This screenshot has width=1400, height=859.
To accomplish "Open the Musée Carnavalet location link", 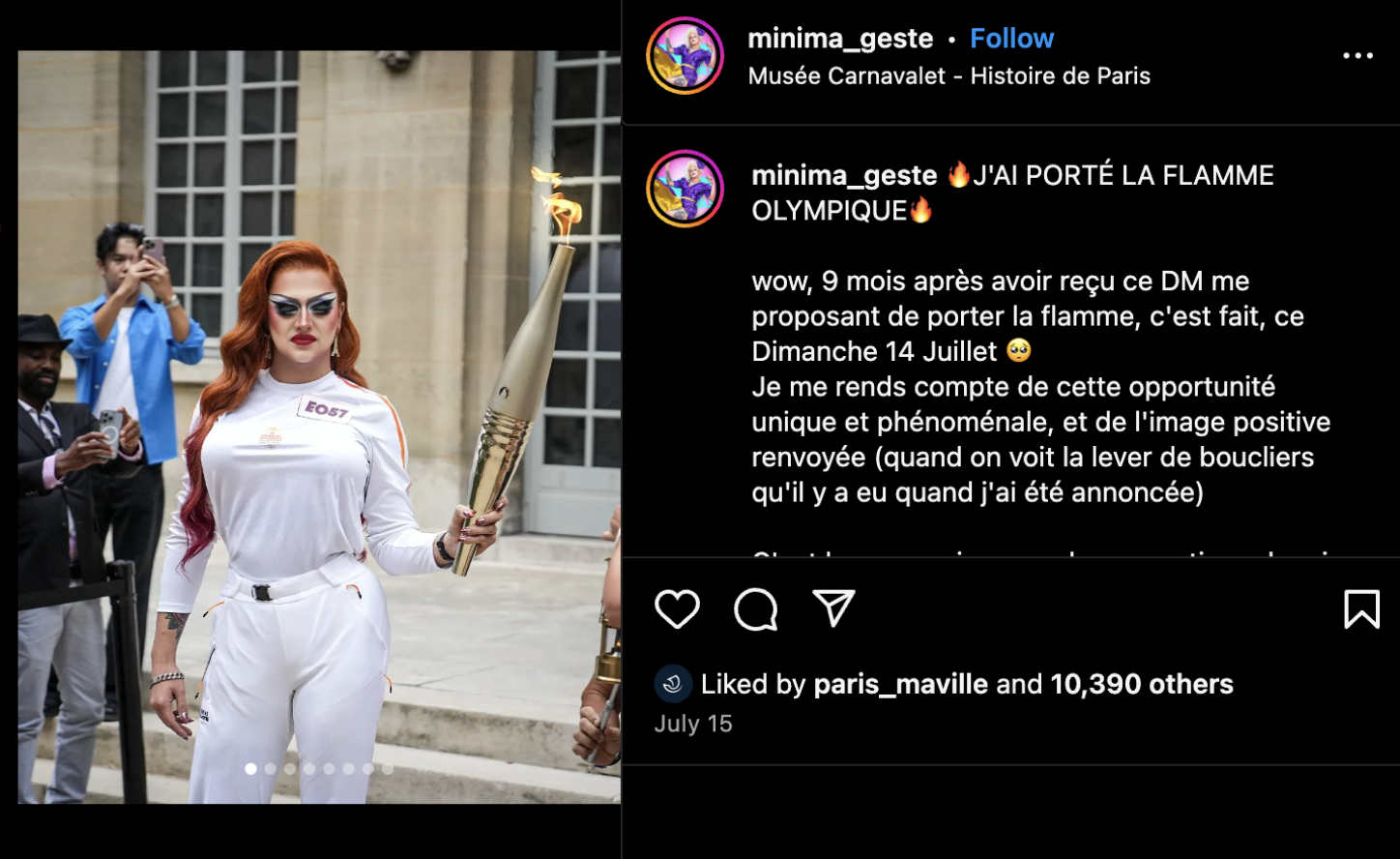I will click(948, 75).
